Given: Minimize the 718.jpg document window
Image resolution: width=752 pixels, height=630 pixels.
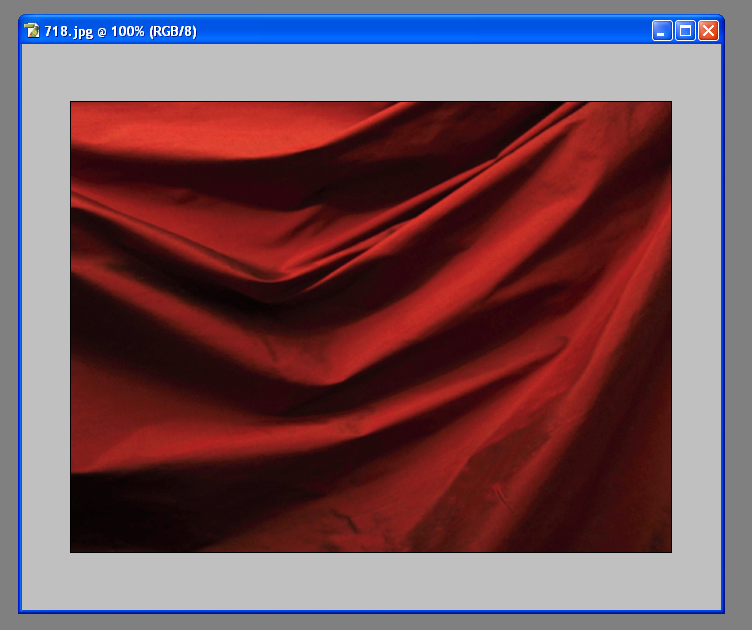Looking at the screenshot, I should (x=662, y=31).
